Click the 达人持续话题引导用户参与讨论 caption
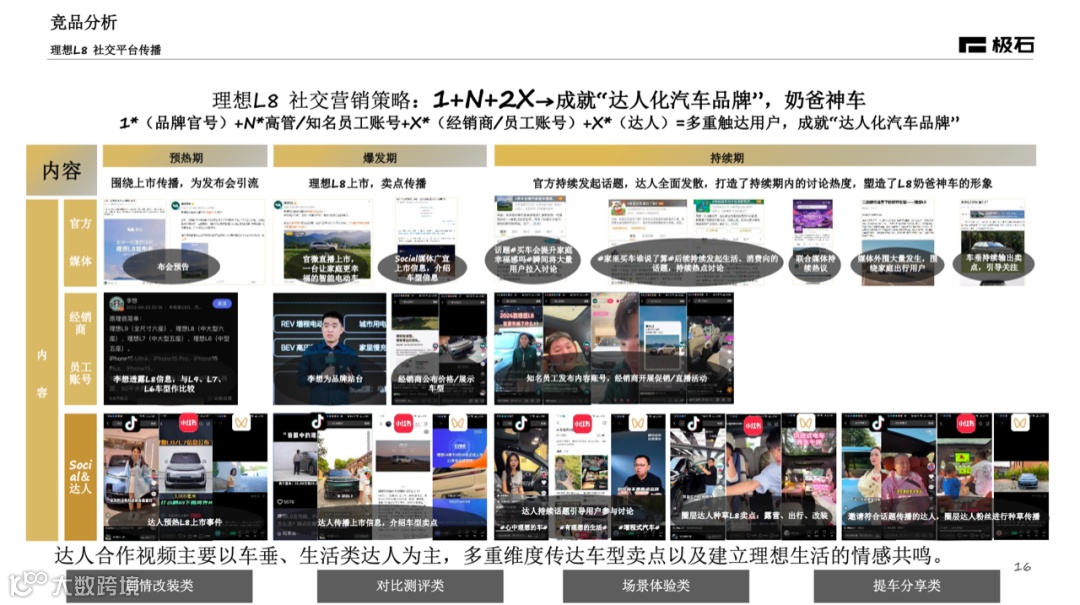1080x605 pixels. click(577, 511)
